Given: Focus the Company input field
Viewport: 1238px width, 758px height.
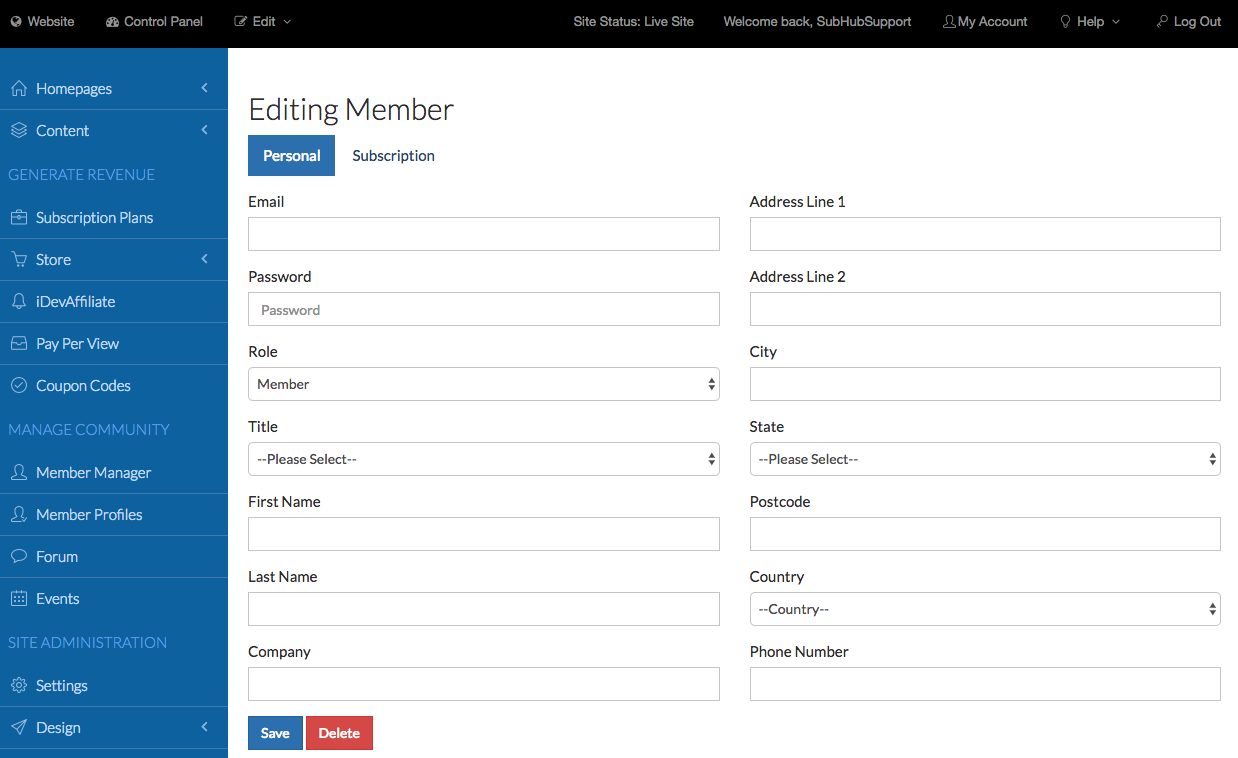Looking at the screenshot, I should point(484,684).
